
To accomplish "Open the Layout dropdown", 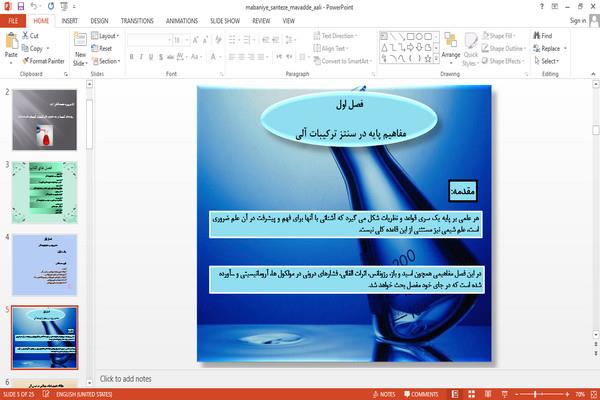I will pyautogui.click(x=105, y=36).
